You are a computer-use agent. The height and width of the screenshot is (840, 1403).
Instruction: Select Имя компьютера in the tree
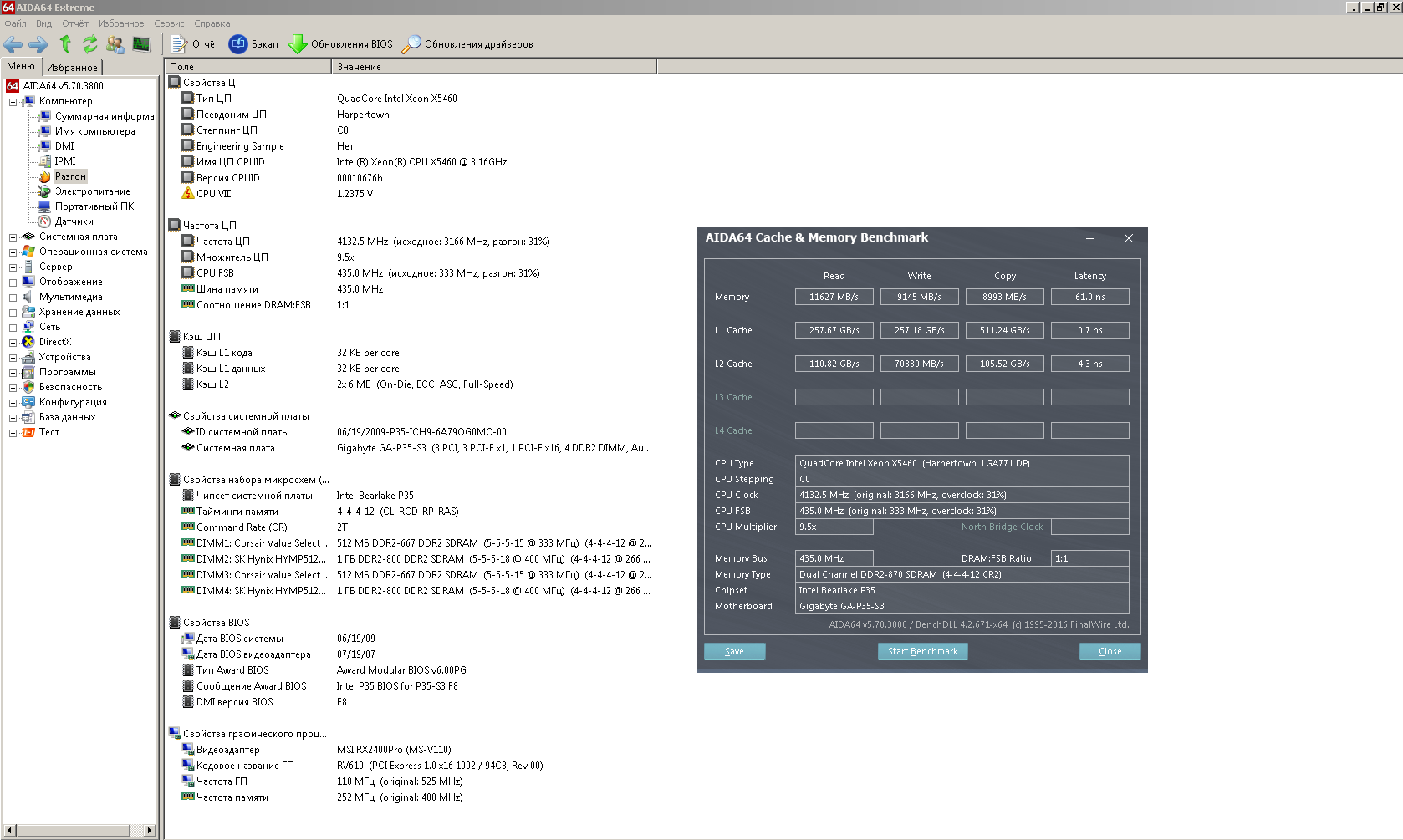point(94,131)
